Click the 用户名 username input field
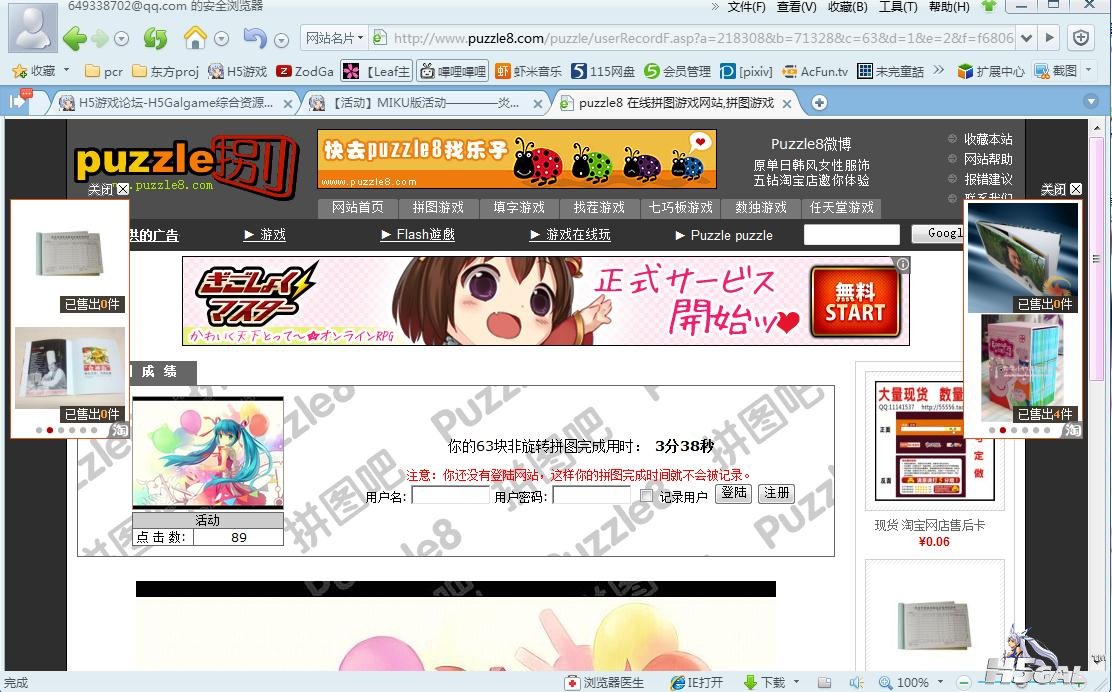1112x692 pixels. pos(450,496)
